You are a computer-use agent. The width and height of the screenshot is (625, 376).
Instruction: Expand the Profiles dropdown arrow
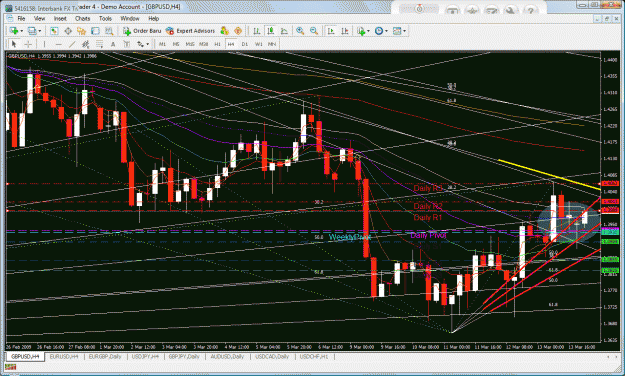pyautogui.click(x=39, y=31)
